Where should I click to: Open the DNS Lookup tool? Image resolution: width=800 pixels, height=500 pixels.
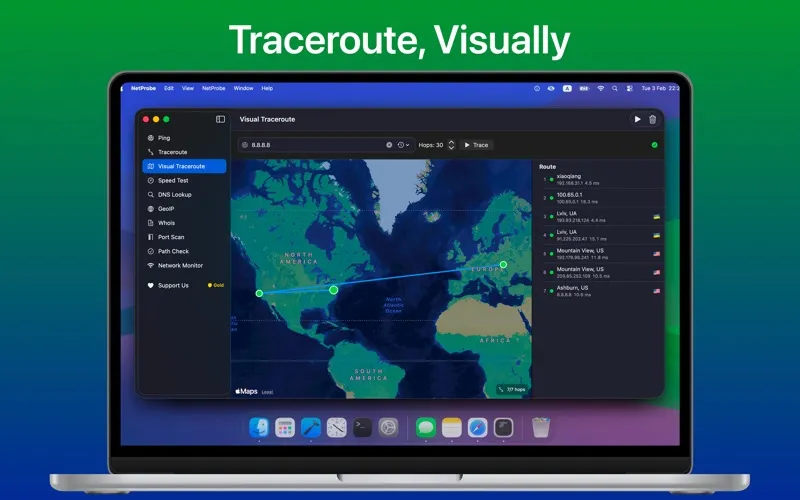coord(174,195)
